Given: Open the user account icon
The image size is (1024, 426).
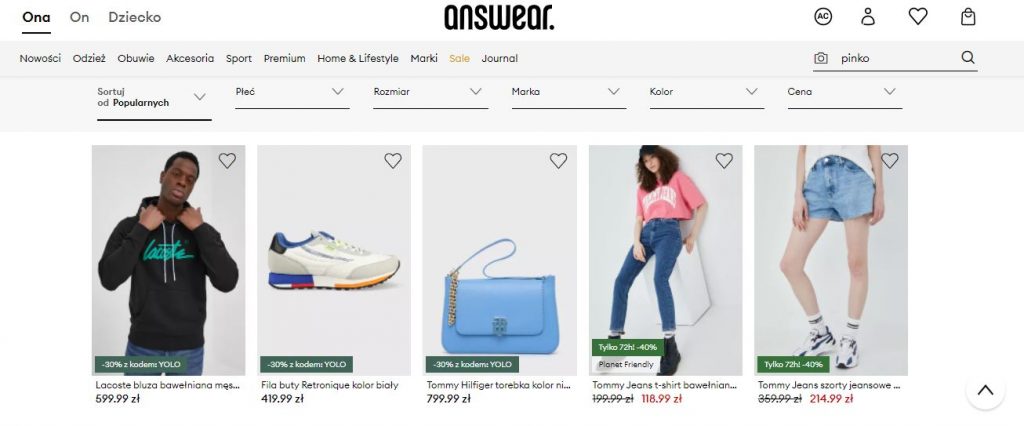Looking at the screenshot, I should tap(867, 16).
